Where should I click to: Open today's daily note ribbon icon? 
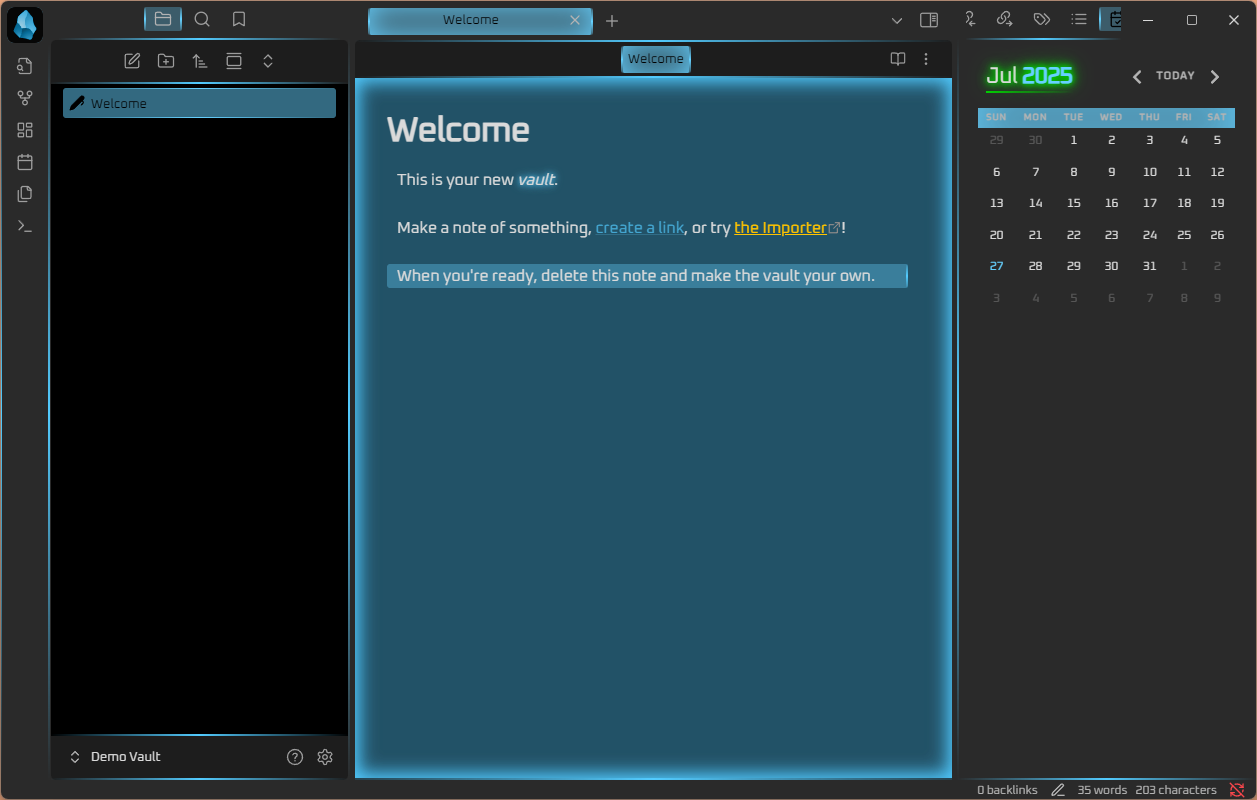25,162
